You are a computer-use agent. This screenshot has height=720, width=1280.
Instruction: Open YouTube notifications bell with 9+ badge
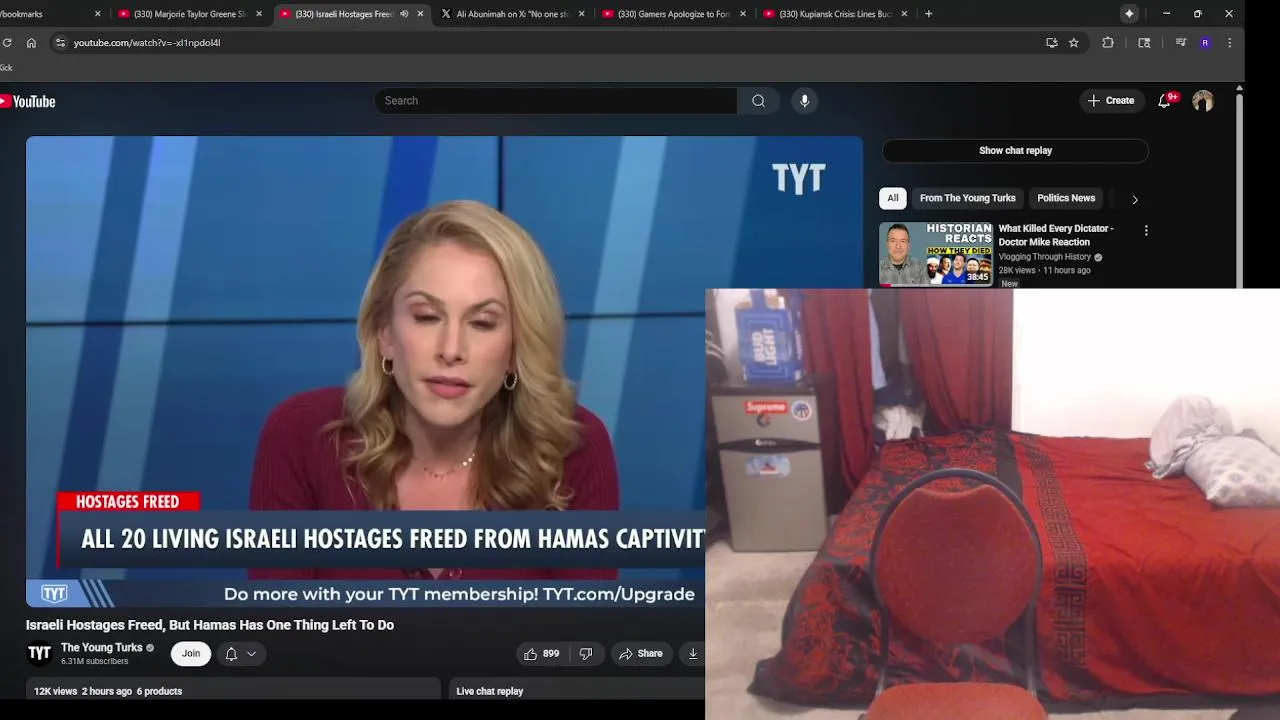pos(1166,100)
